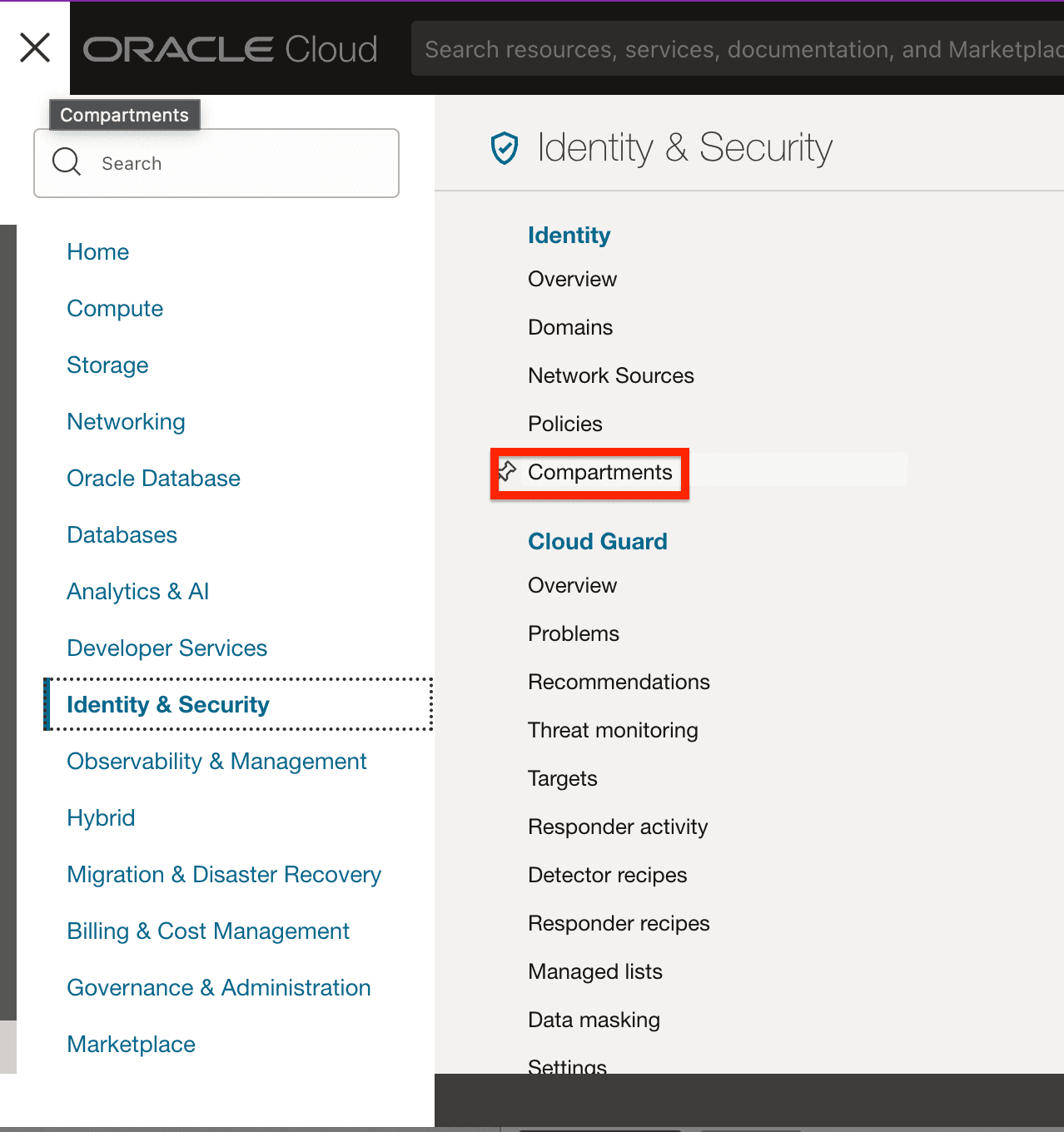The width and height of the screenshot is (1064, 1132).
Task: Open Network Sources page
Action: [x=610, y=376]
